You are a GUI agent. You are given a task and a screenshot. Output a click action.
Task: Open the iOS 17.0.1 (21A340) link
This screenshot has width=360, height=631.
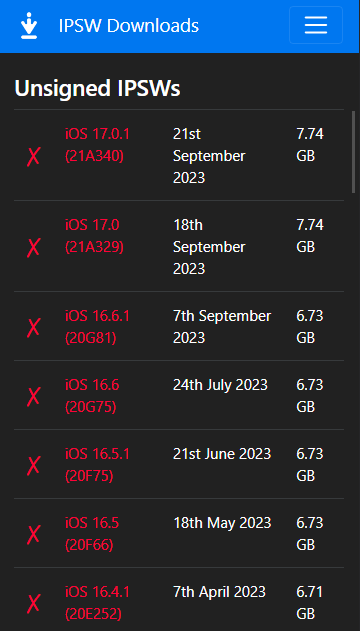[x=97, y=145]
